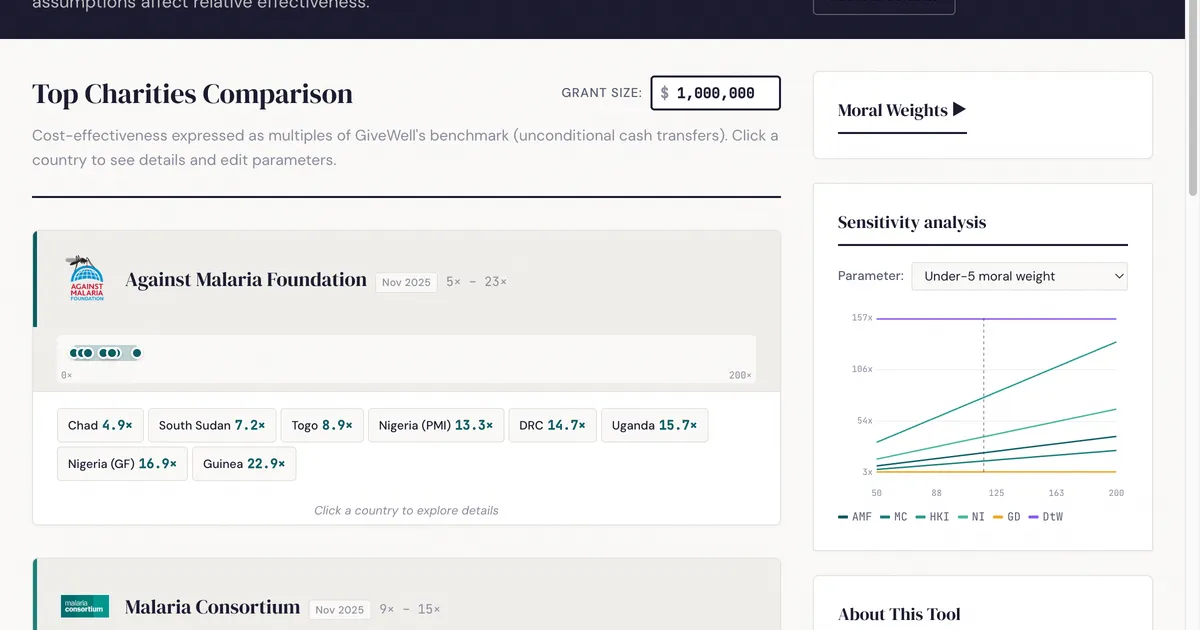The height and width of the screenshot is (630, 1200).
Task: Select the South Sudan 7.2× chip
Action: 212,425
